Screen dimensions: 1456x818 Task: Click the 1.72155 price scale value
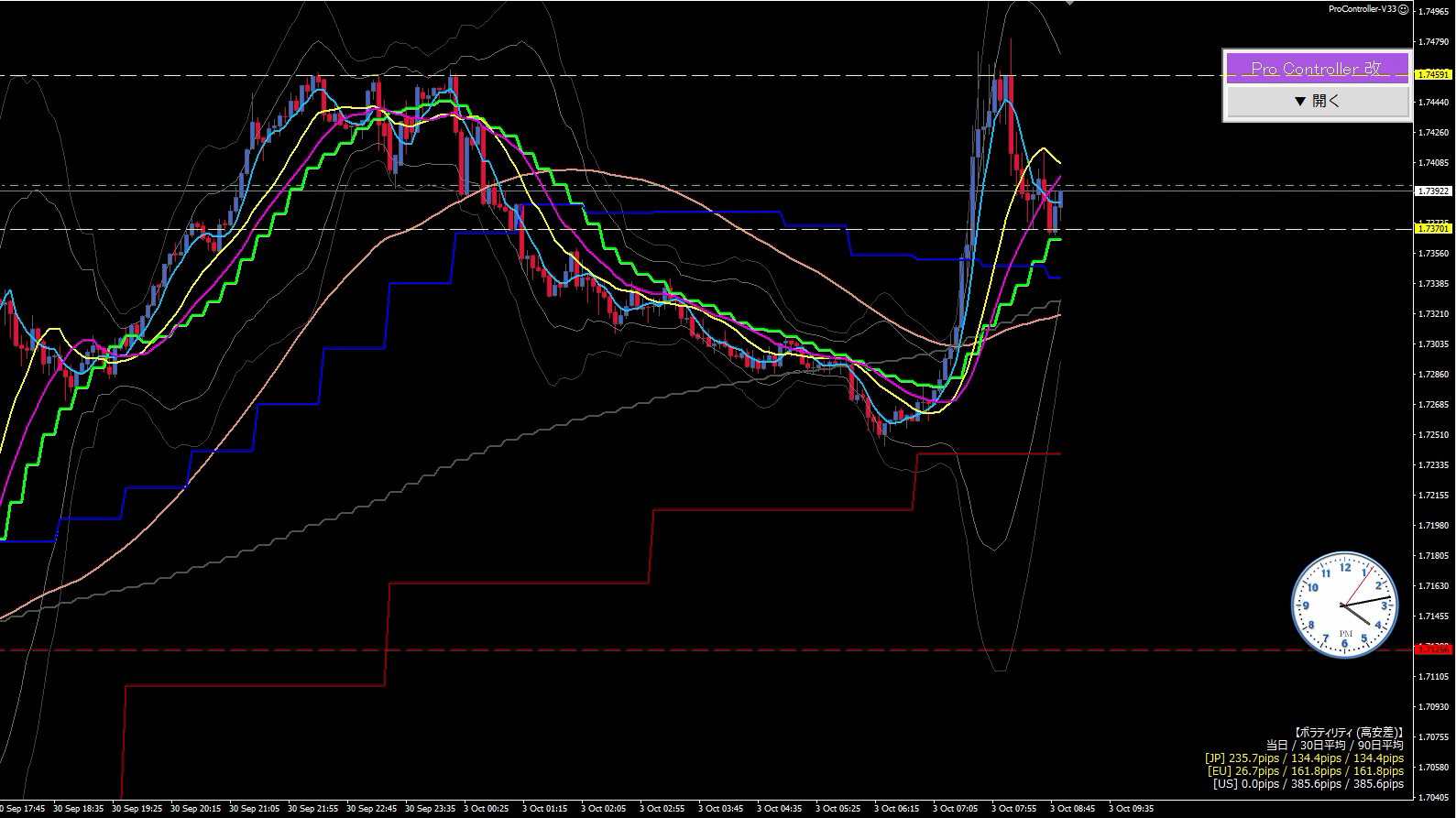1433,496
